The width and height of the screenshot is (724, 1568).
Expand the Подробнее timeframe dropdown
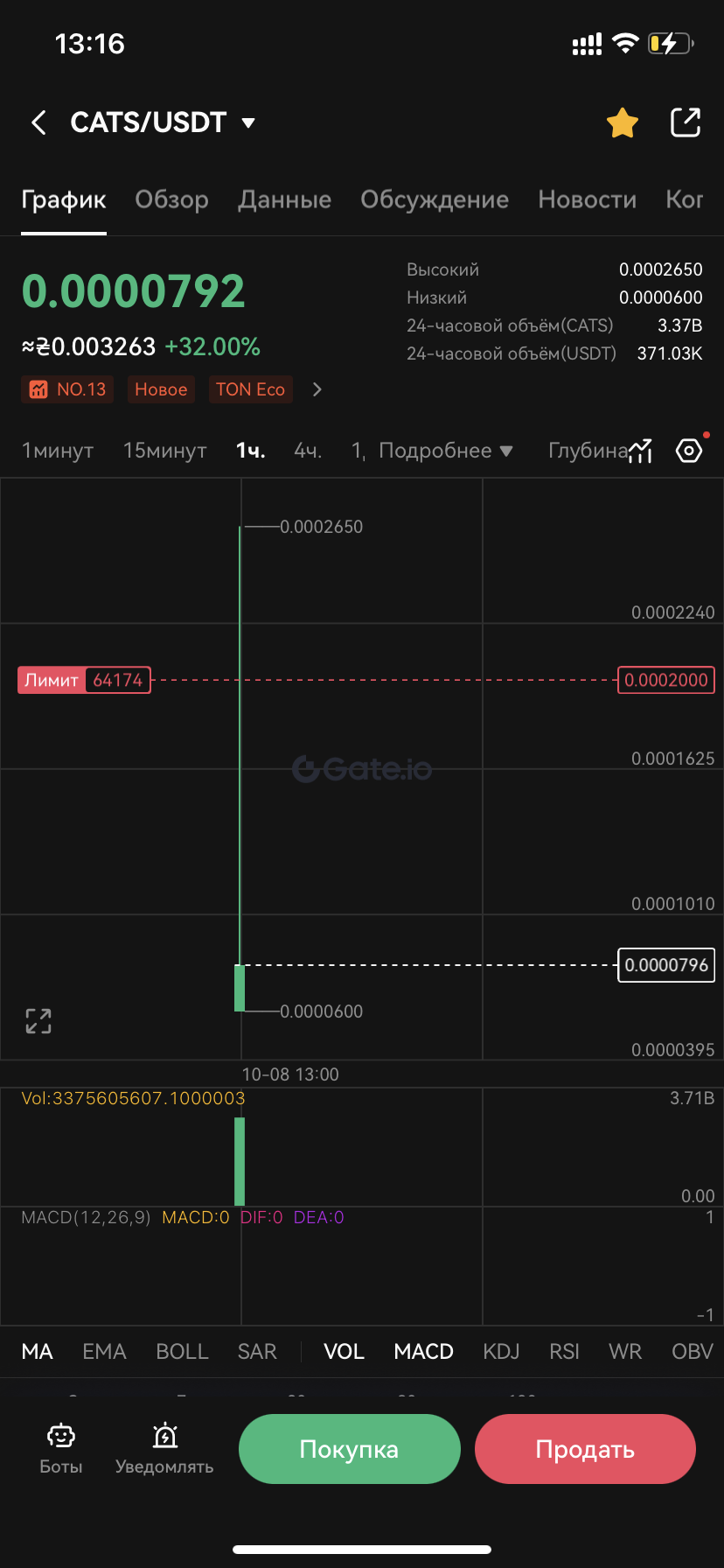(x=446, y=451)
